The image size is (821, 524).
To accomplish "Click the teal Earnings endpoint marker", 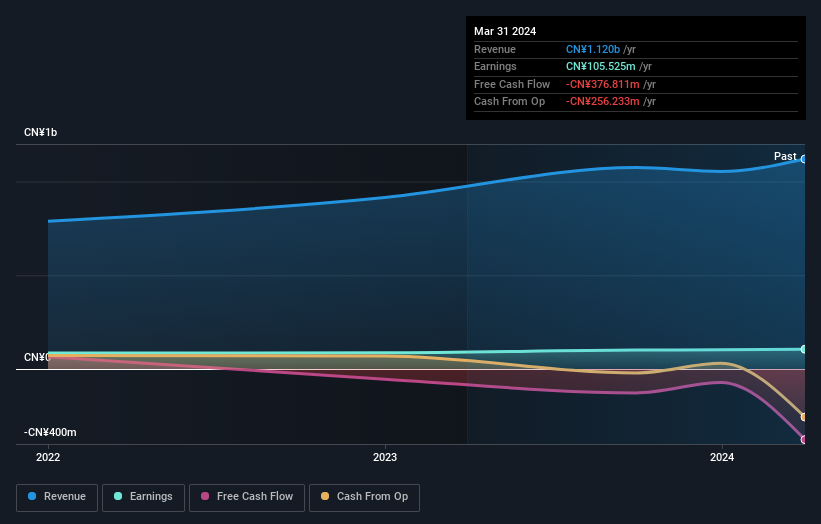I will click(804, 349).
